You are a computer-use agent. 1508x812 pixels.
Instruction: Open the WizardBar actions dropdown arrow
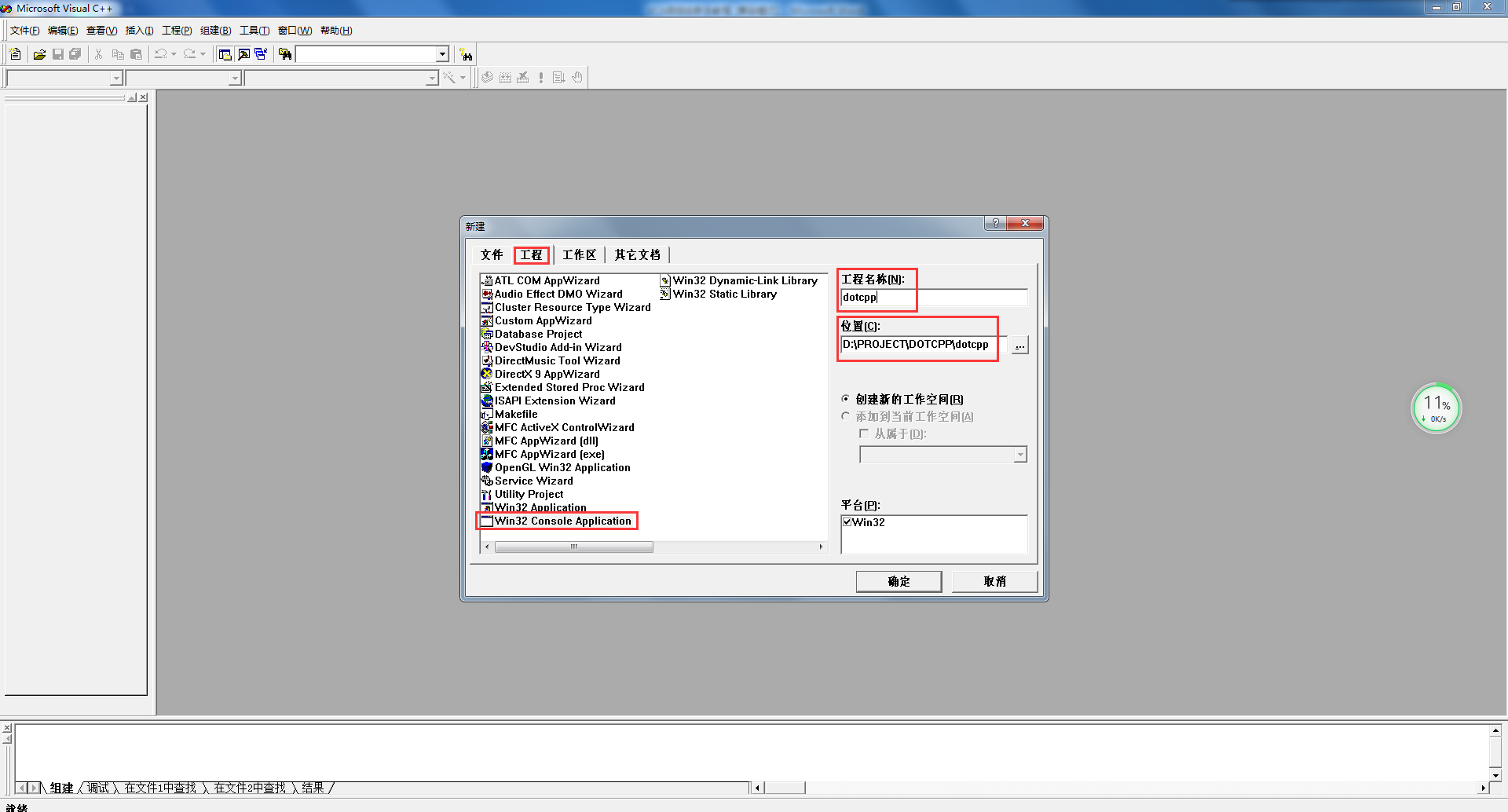(463, 78)
